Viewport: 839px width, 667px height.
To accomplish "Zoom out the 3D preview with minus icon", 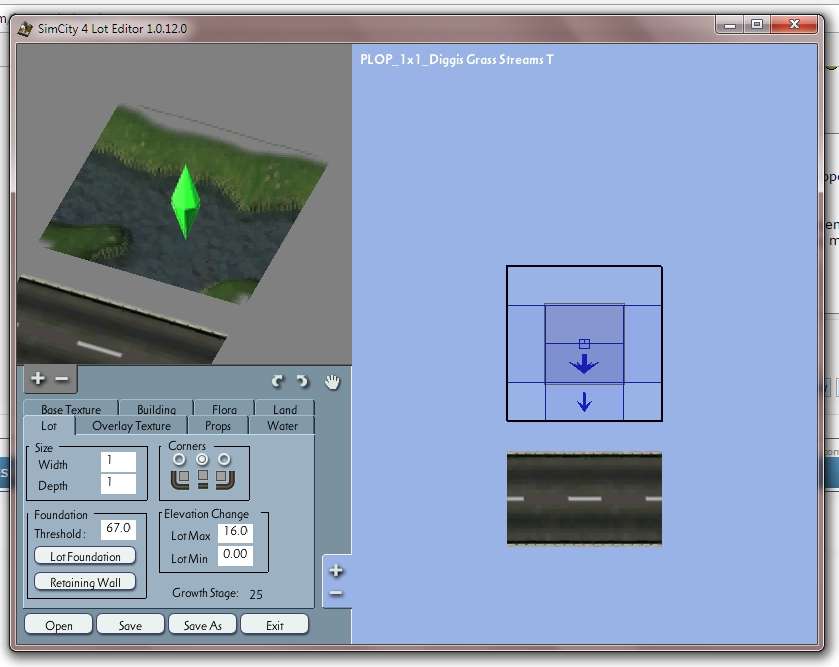I will click(62, 379).
